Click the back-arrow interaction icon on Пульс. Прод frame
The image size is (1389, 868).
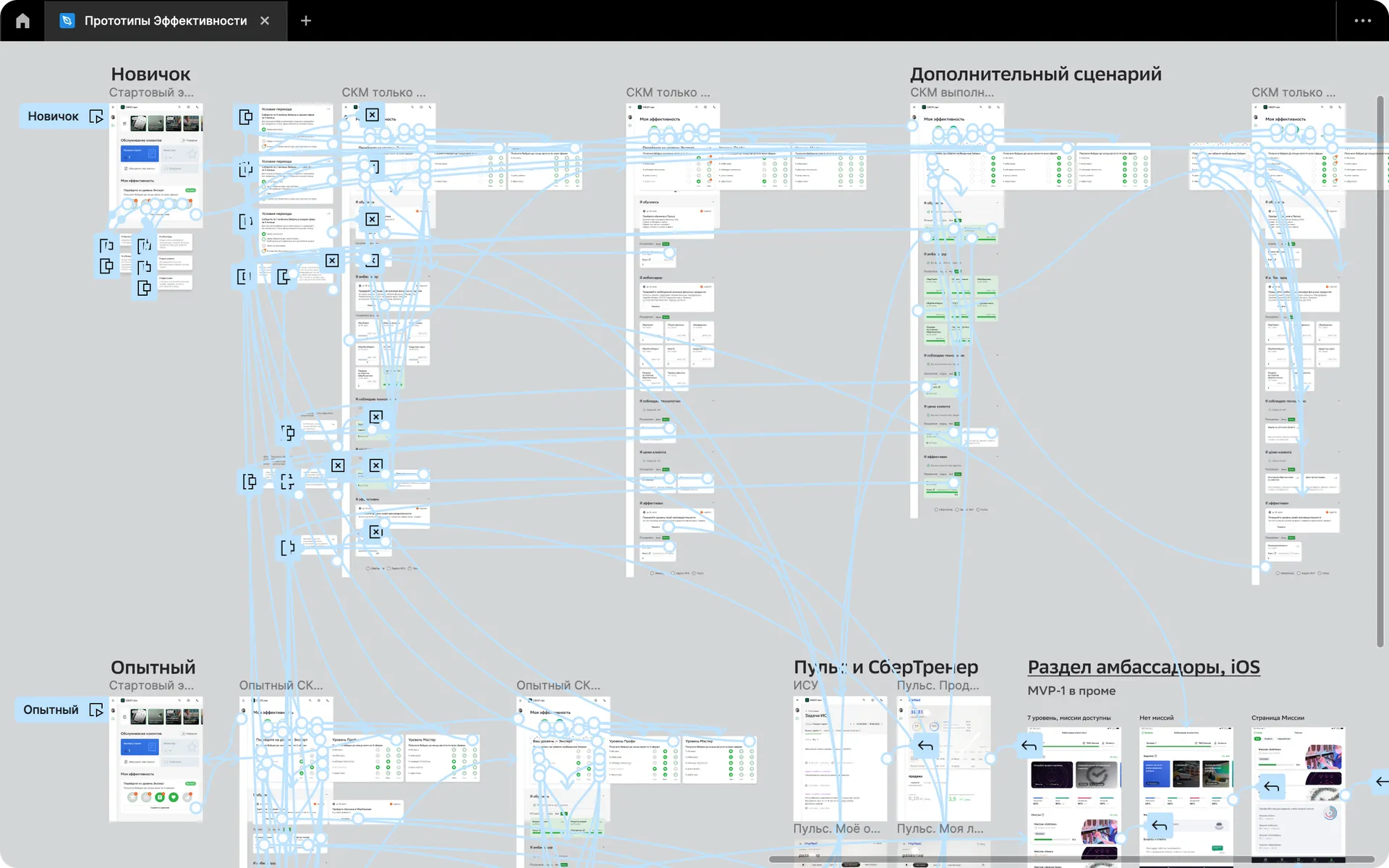[x=925, y=745]
